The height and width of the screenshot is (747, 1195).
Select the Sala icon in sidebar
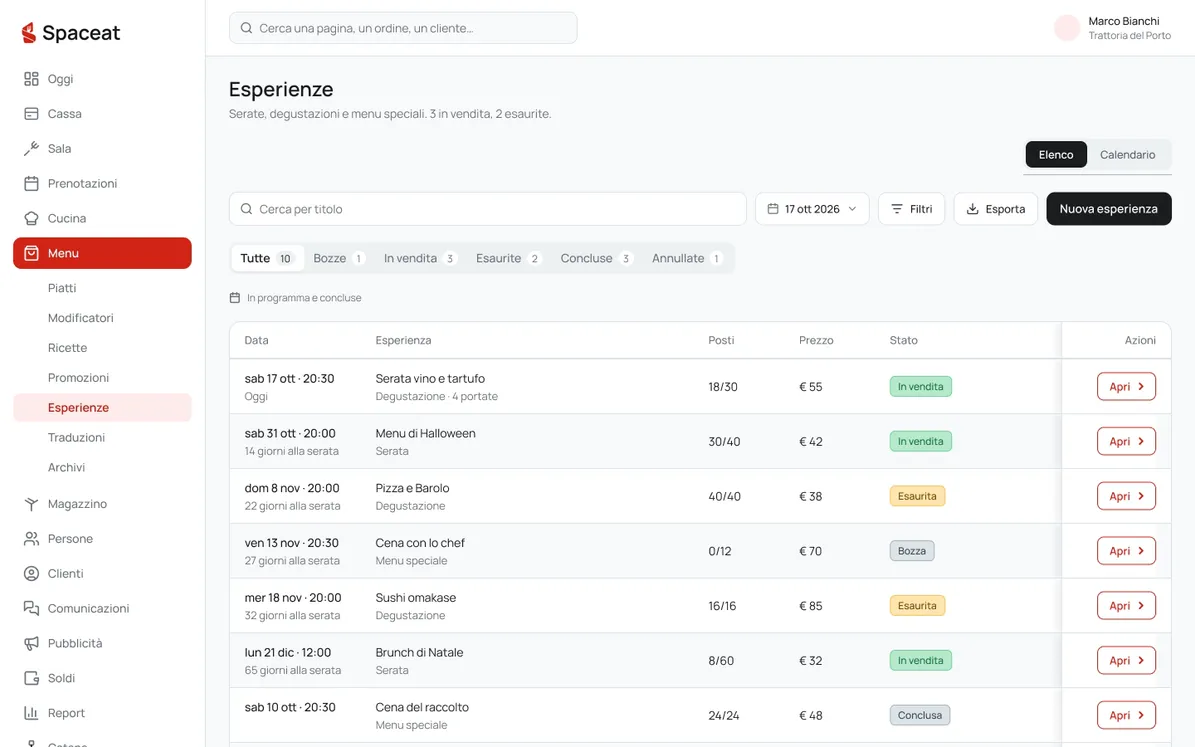tap(31, 149)
